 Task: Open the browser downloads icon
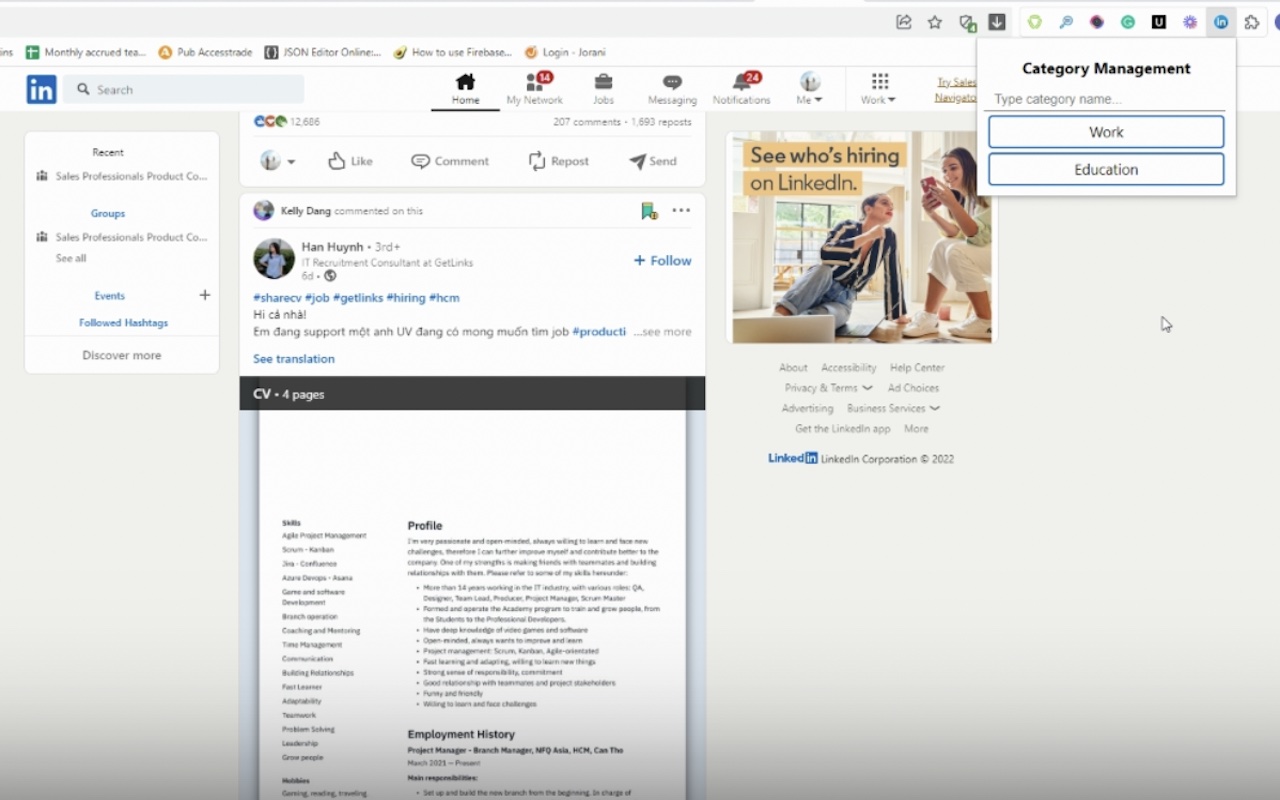997,22
